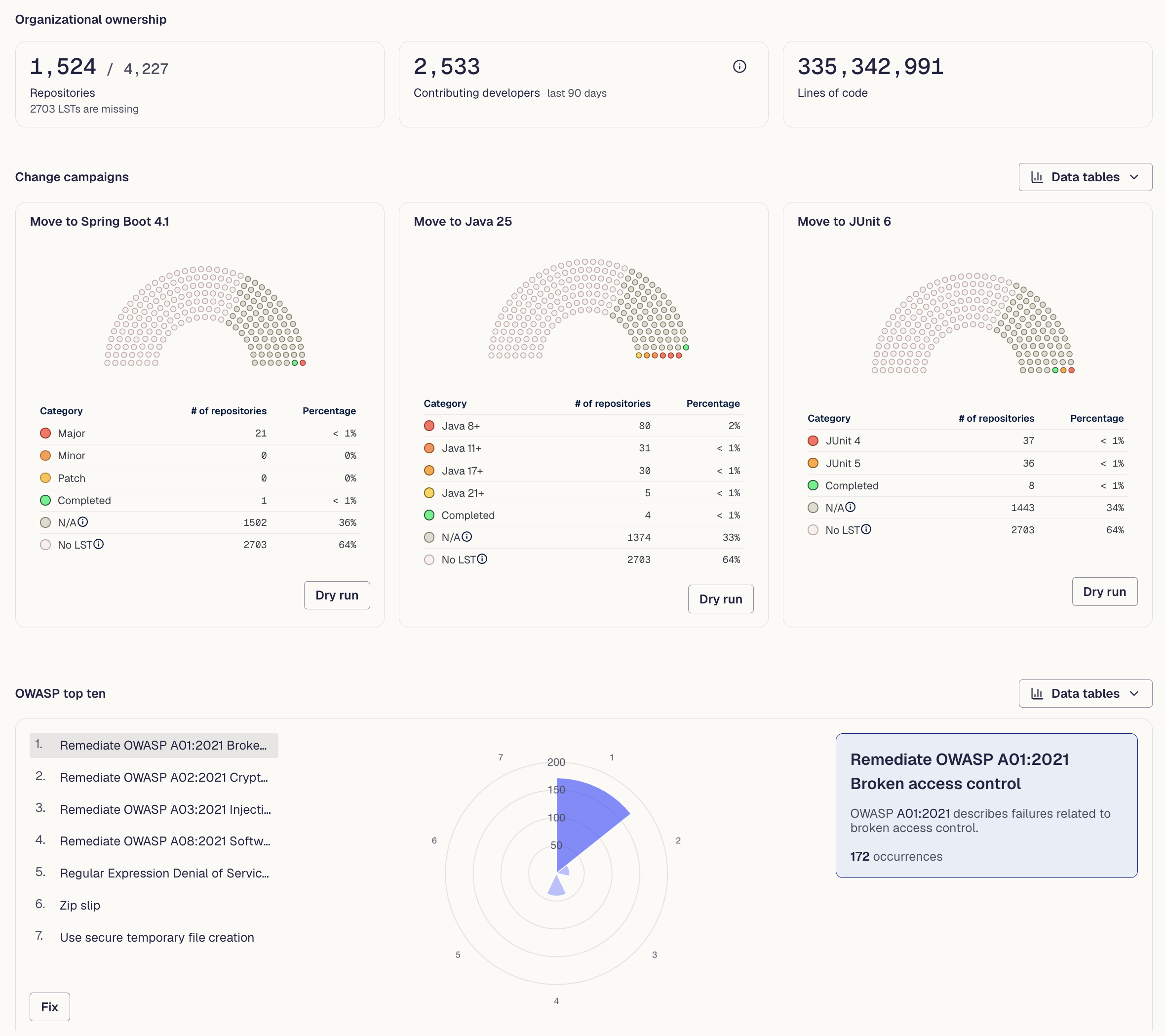Click Remediate OWASP A01:2021 details card
Screen dimensions: 1165x1036
coord(987,805)
